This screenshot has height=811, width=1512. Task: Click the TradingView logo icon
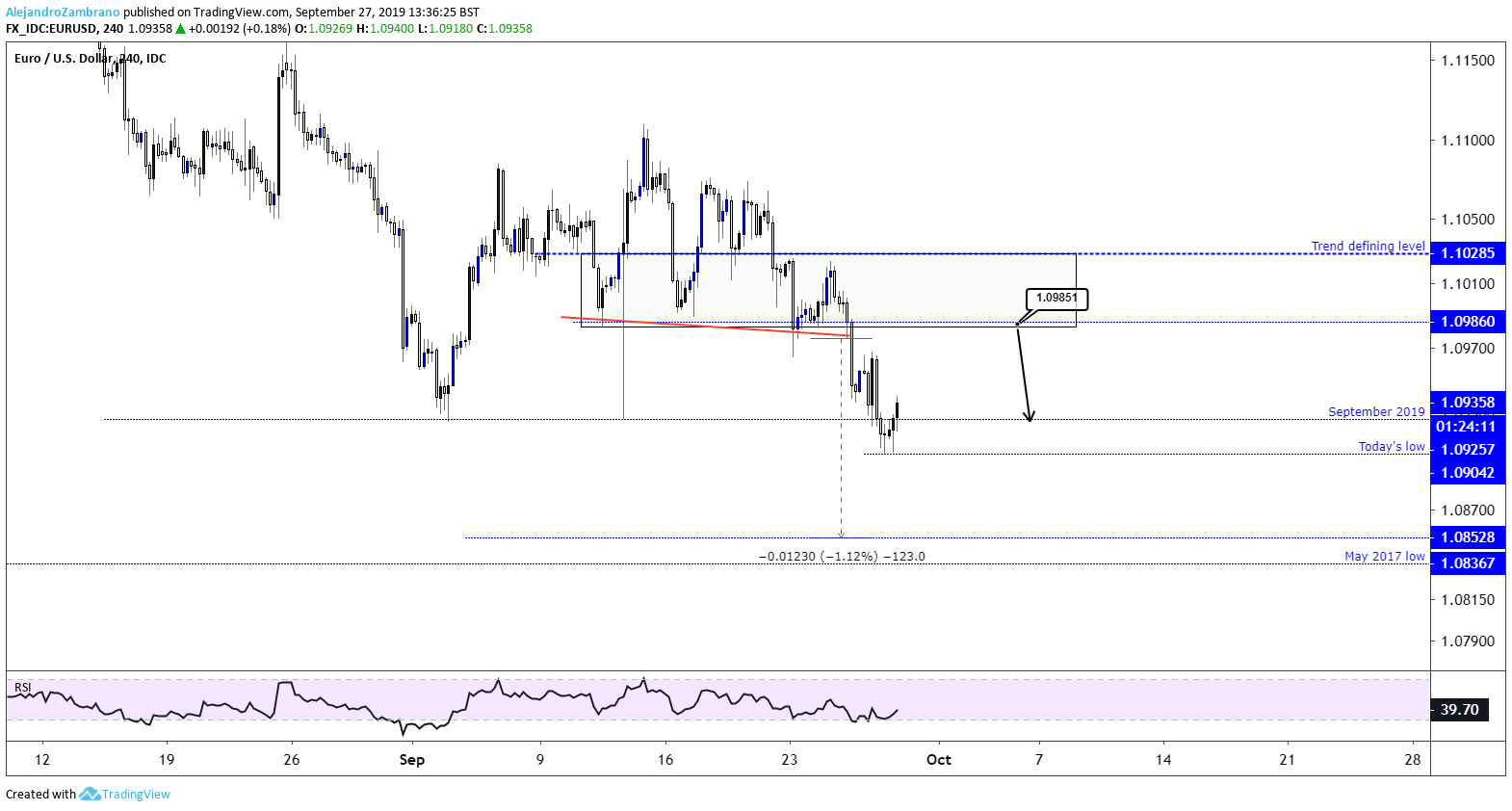click(90, 795)
